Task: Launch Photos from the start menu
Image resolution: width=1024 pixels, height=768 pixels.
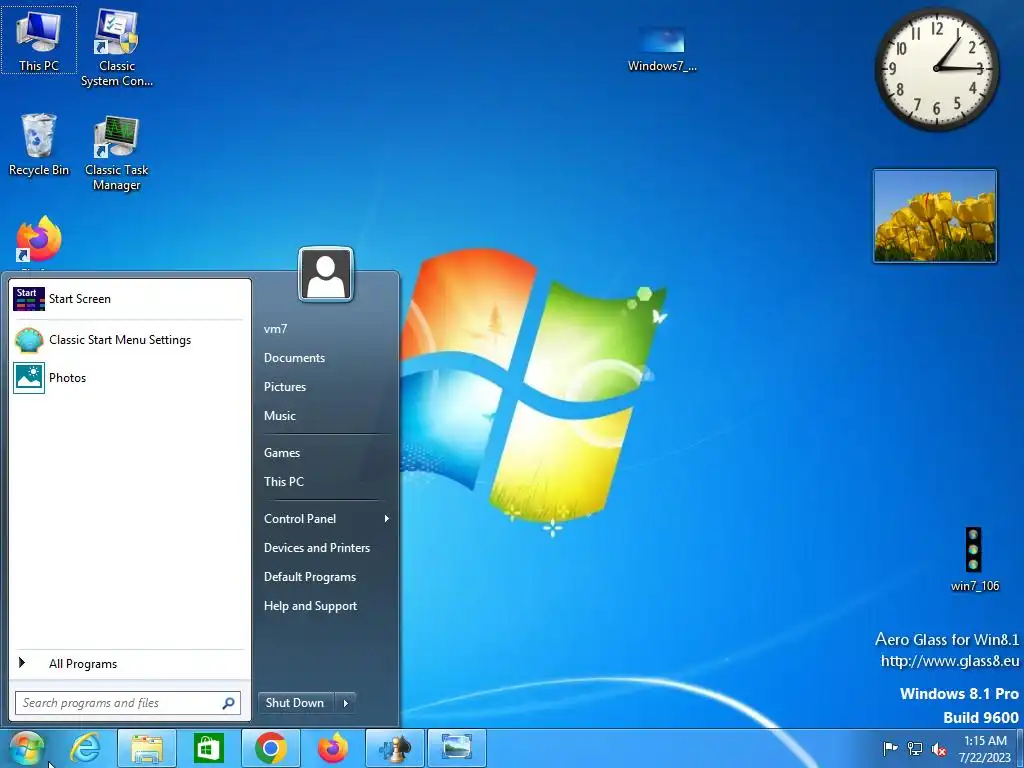Action: click(x=130, y=377)
